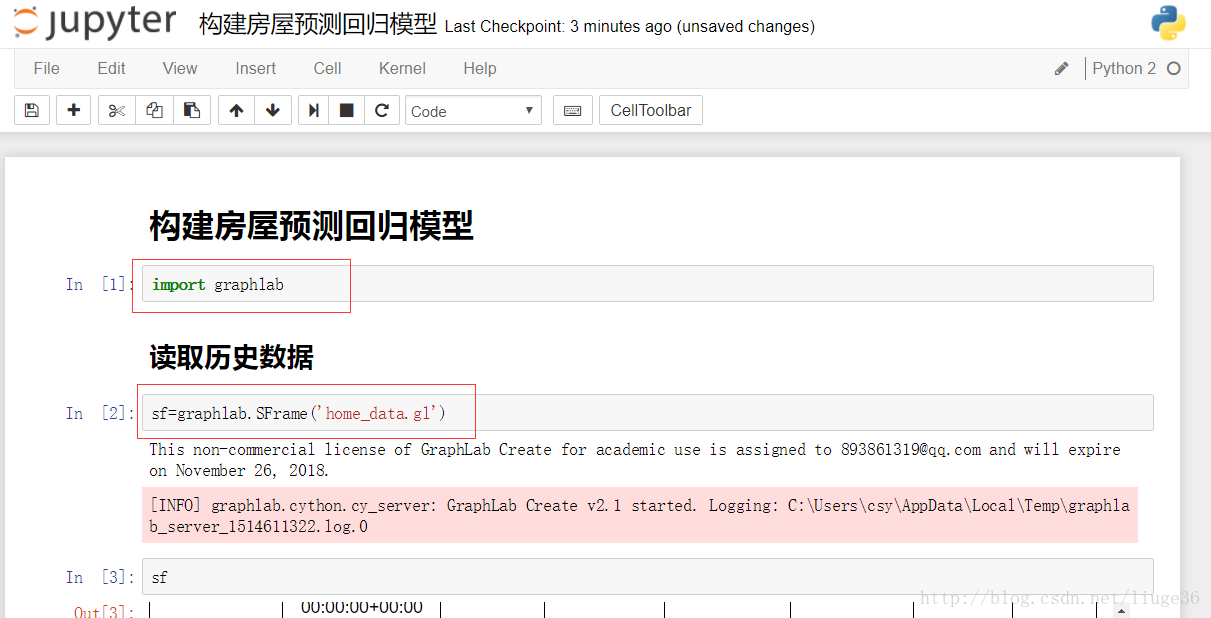The height and width of the screenshot is (618, 1211).
Task: Open the File menu
Action: [46, 68]
